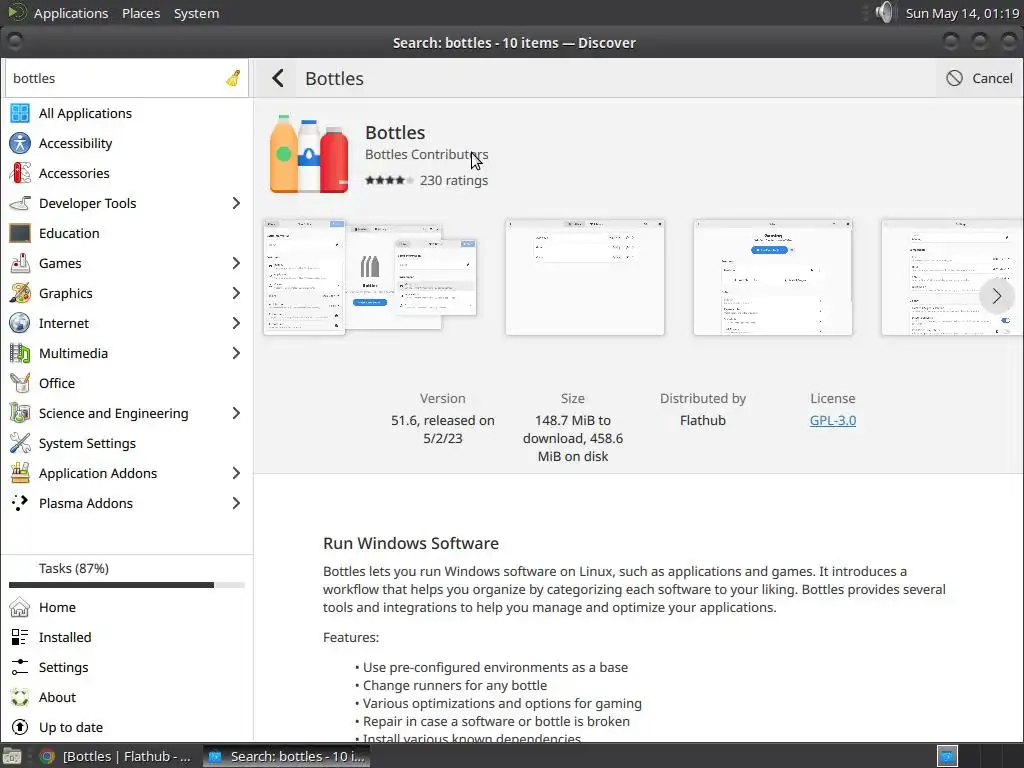Cancel the installation task
The image size is (1024, 768).
pos(980,78)
